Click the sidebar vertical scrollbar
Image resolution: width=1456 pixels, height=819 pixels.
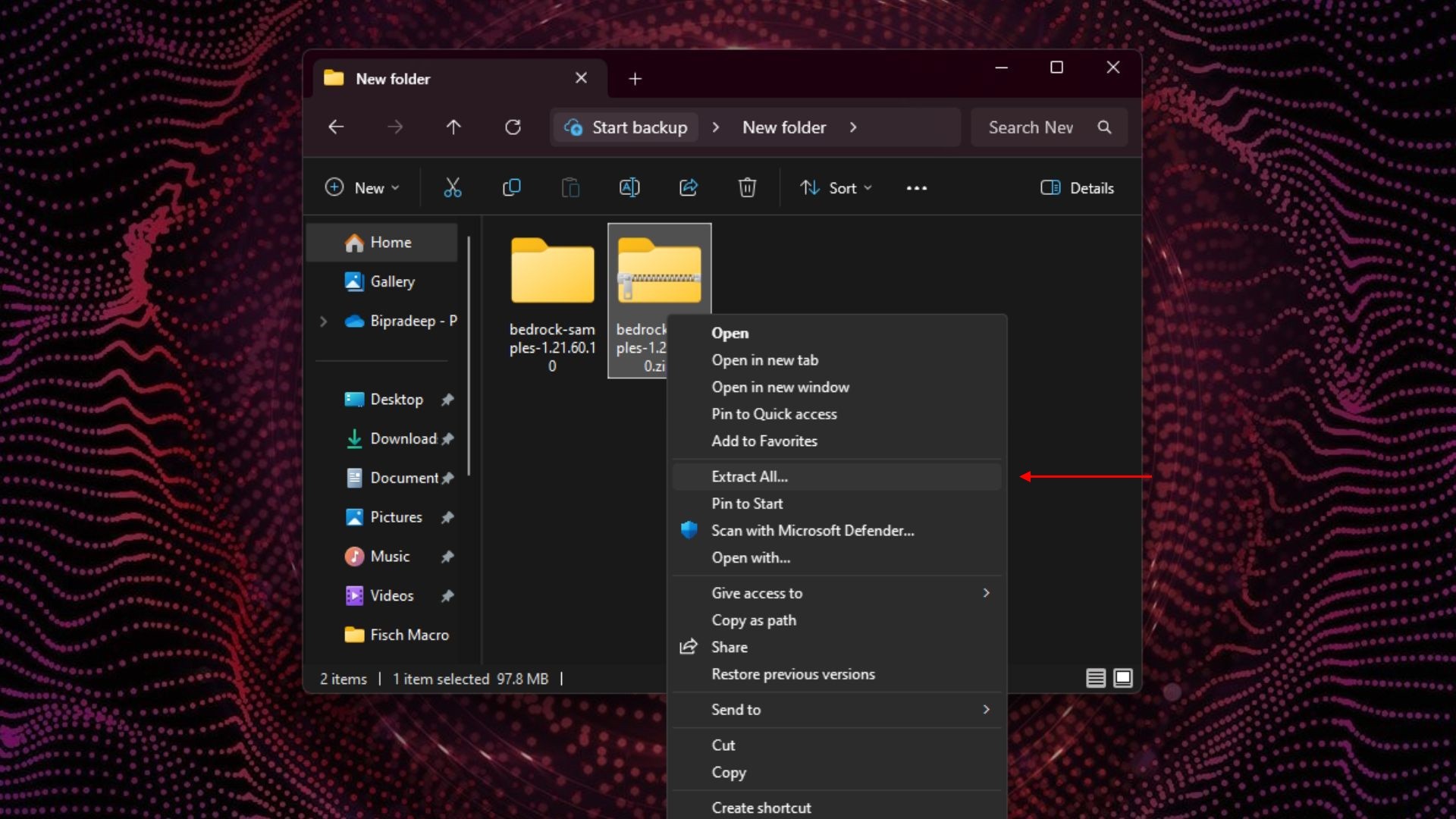[x=469, y=356]
